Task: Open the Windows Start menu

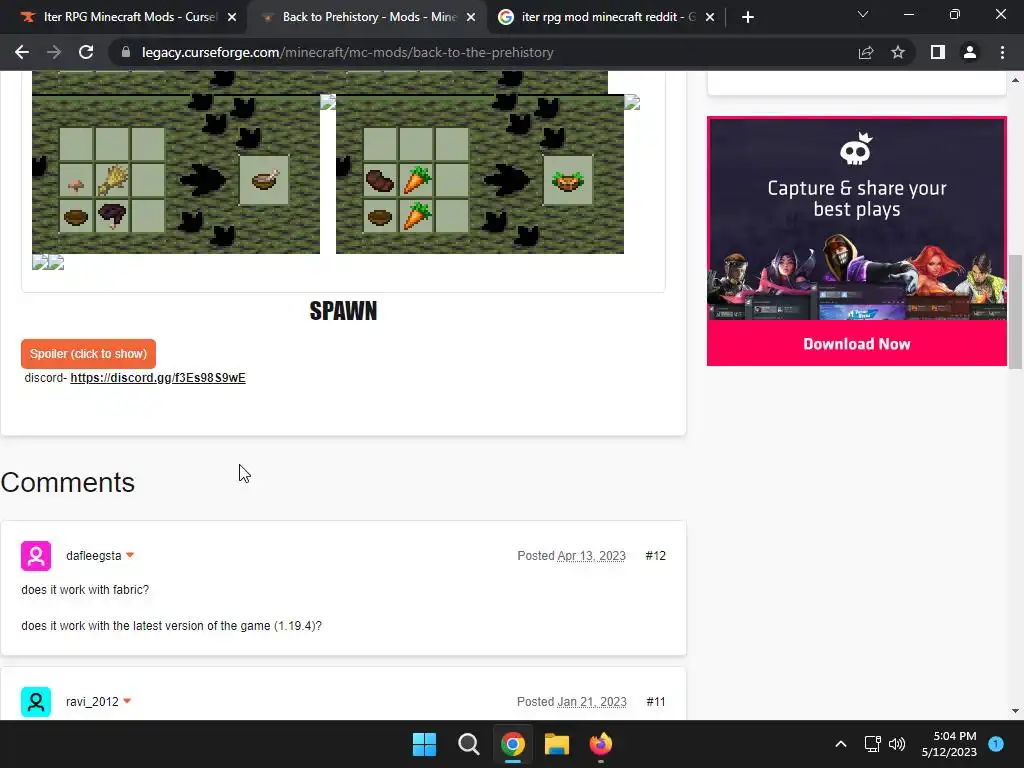Action: (424, 744)
